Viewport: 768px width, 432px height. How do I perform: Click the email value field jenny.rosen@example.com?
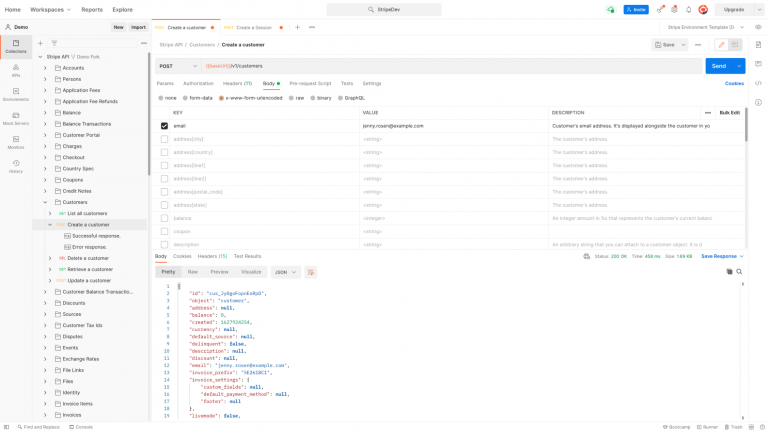pyautogui.click(x=454, y=126)
